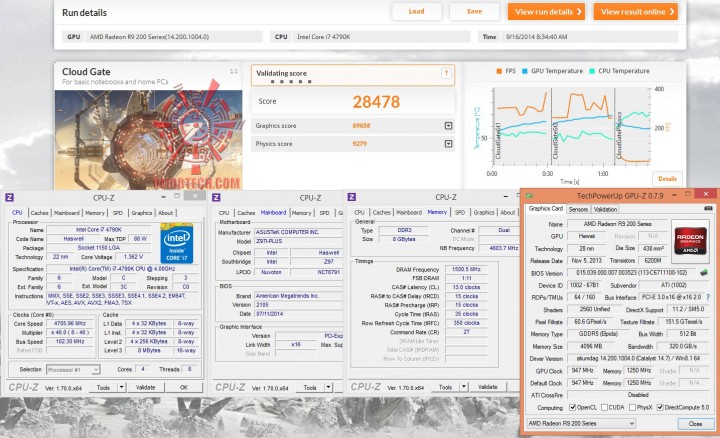Click the blue GPU Temperature legend marker
Image resolution: width=720 pixels, height=438 pixels.
525,71
